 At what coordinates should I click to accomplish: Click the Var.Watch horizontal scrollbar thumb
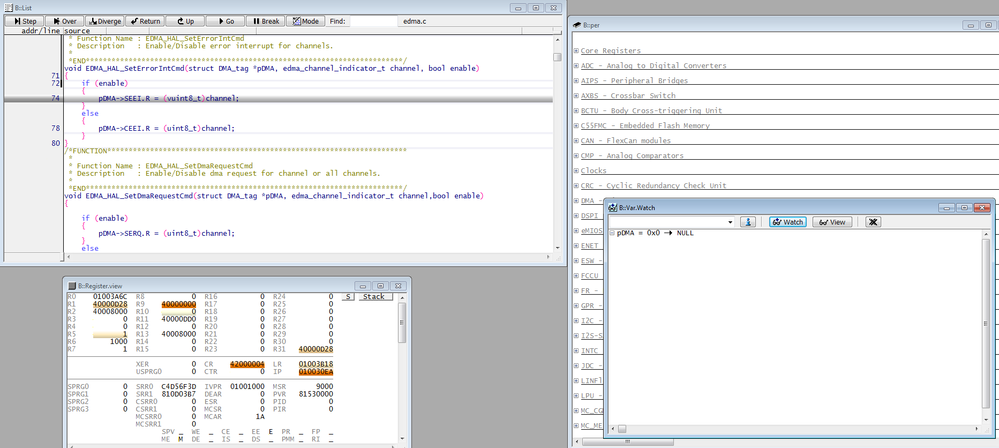coord(622,428)
